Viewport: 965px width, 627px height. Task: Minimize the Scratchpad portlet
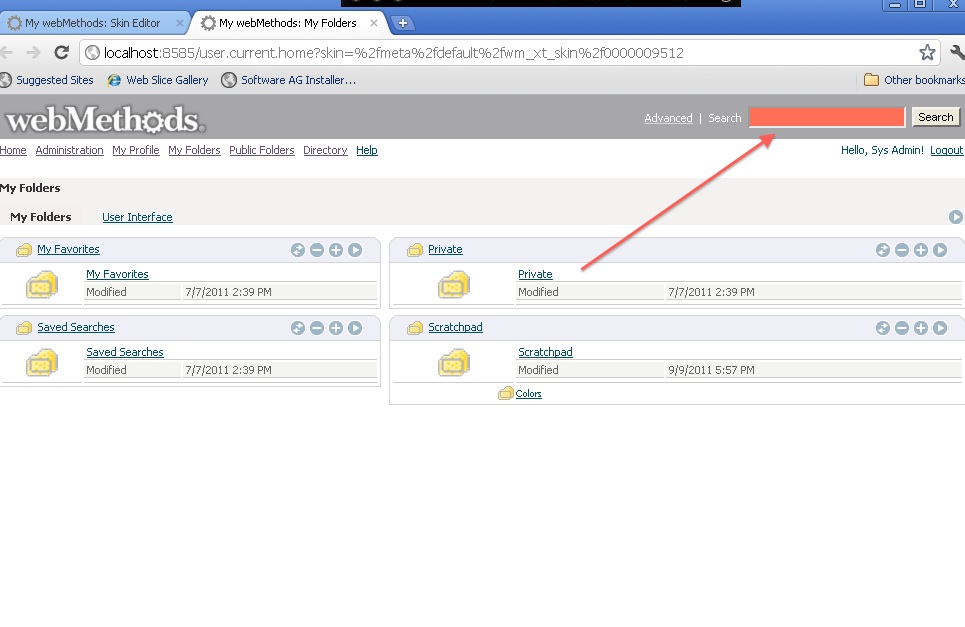click(x=902, y=328)
